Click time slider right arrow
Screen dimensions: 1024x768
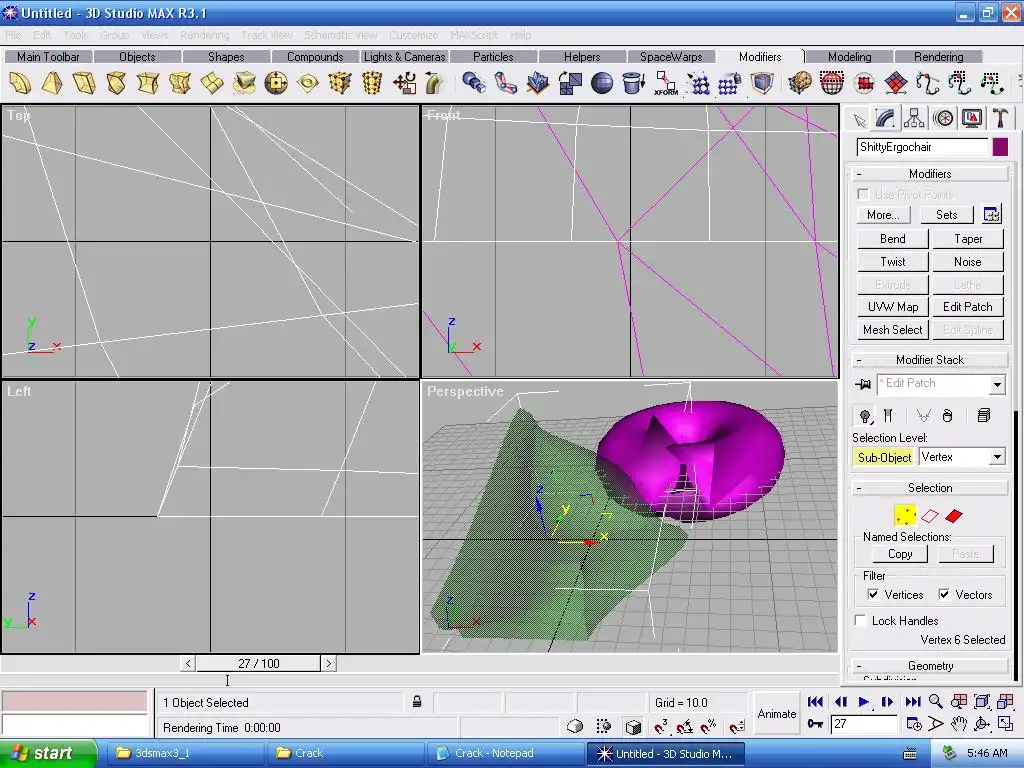(328, 664)
